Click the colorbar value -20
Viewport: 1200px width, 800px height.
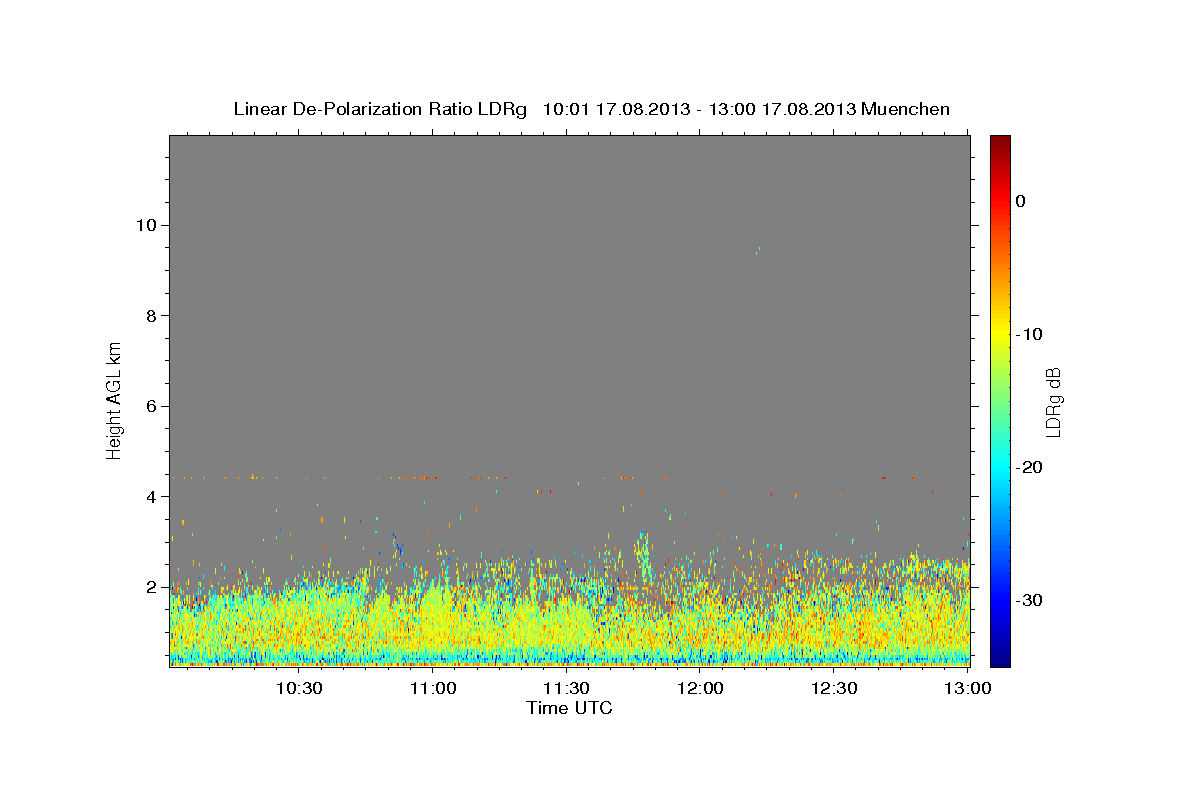[x=1029, y=467]
